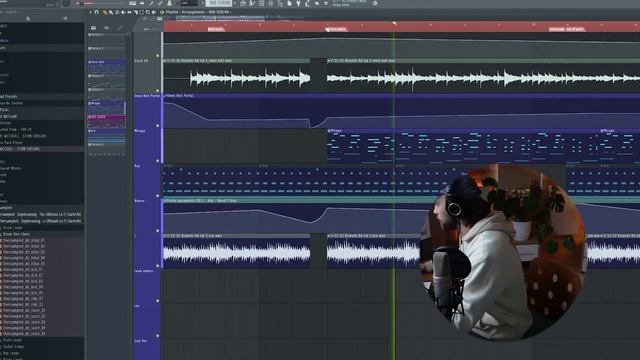
Task: Select Oversampled_80_hihat_05 sample in browser
Action: click(24, 264)
